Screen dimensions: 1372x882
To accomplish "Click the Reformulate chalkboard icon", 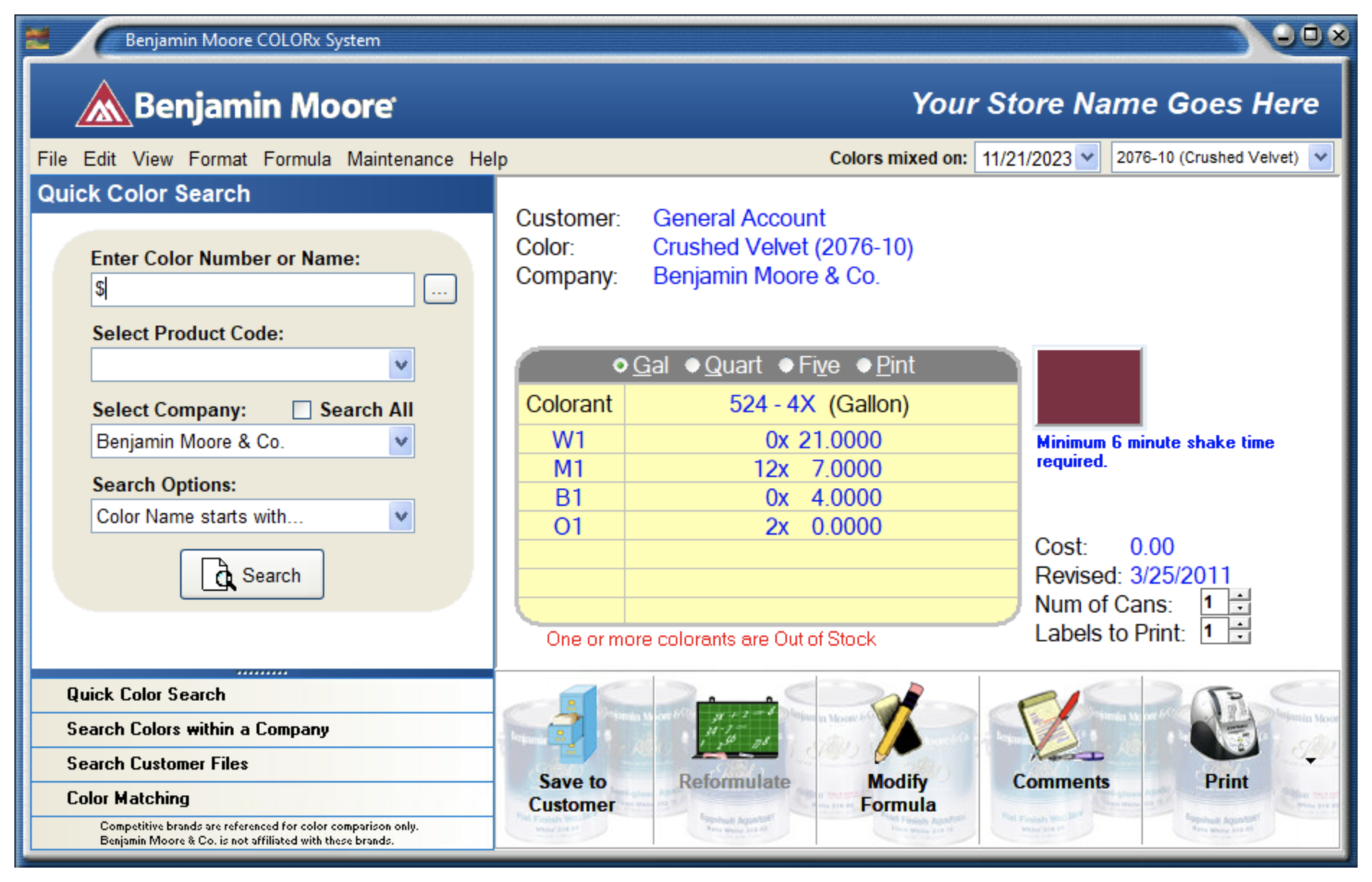I will click(x=736, y=728).
